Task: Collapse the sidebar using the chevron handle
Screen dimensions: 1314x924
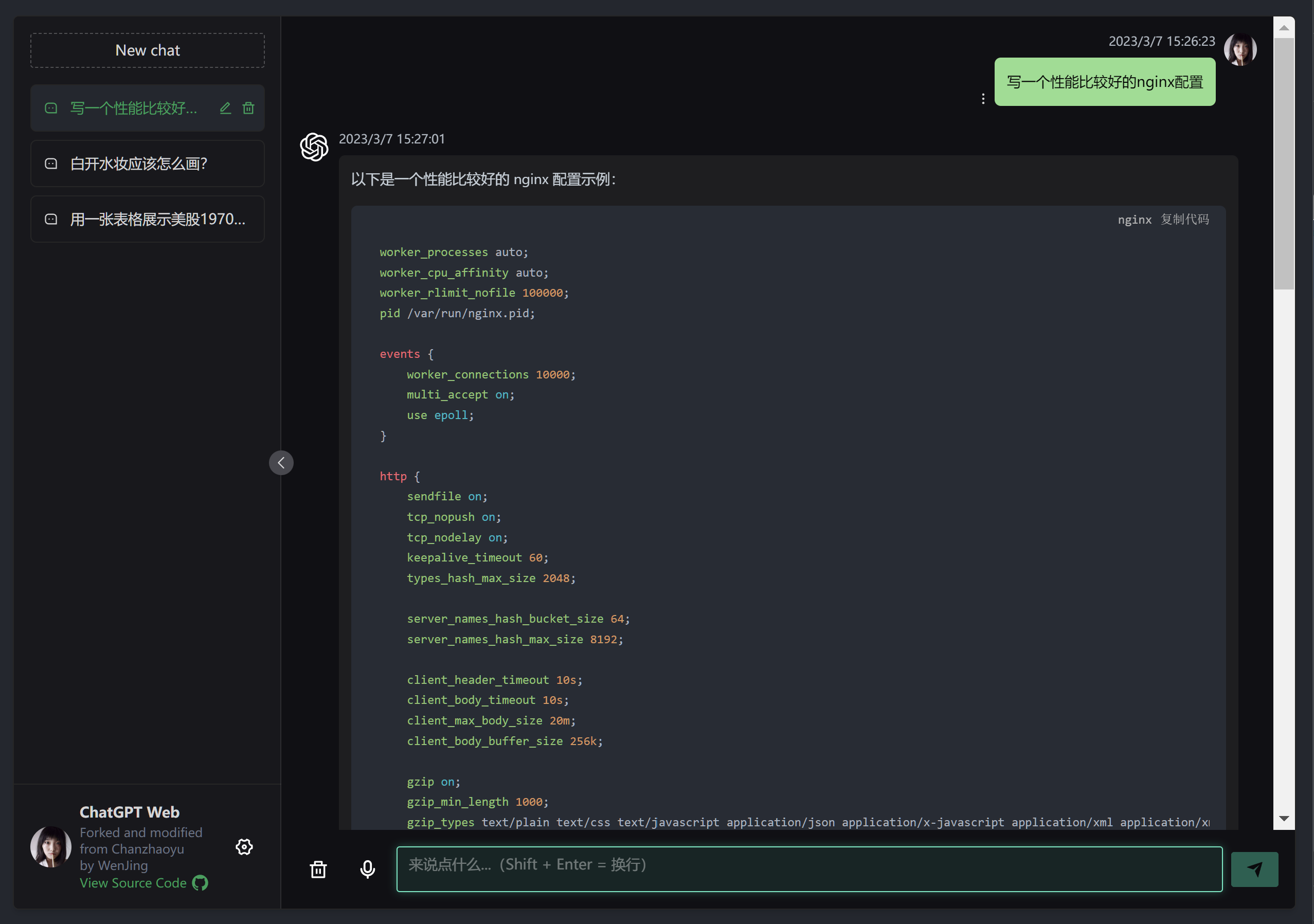Action: pos(281,462)
